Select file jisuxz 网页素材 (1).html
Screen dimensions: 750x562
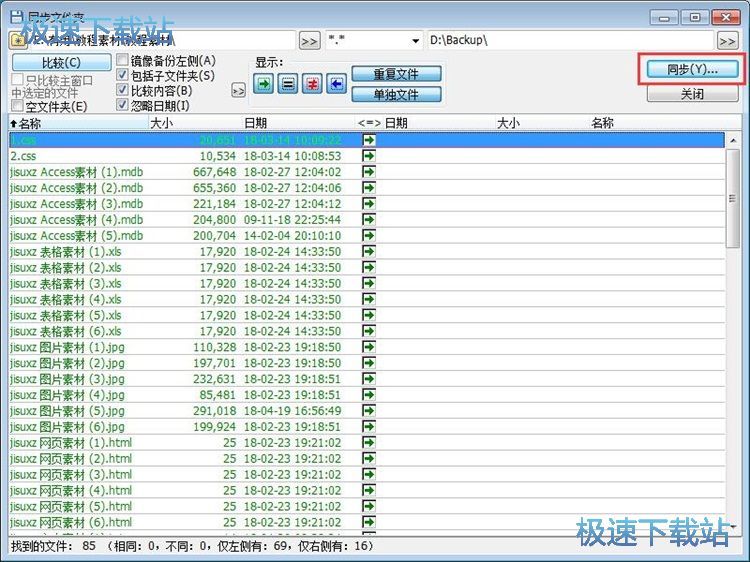pos(71,442)
